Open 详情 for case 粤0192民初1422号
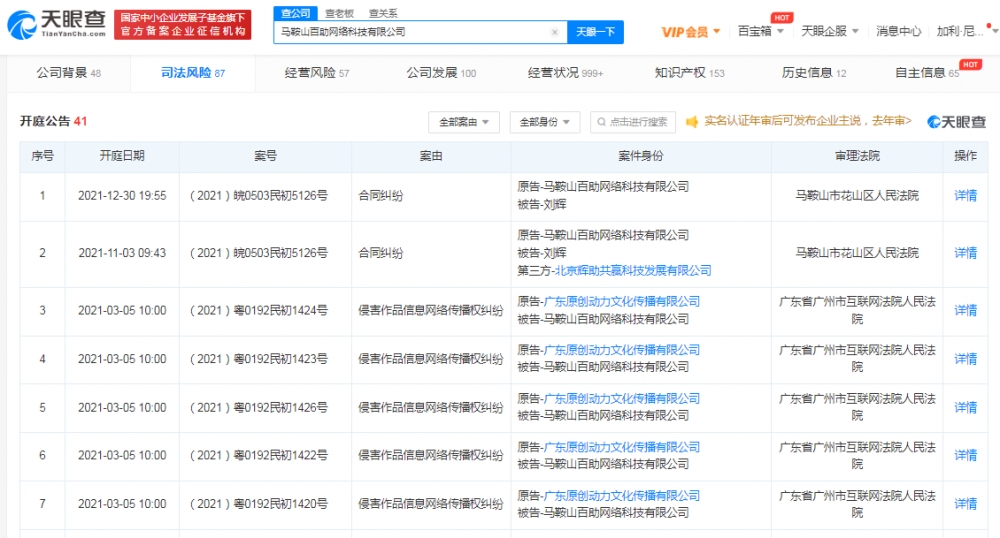 [x=965, y=455]
